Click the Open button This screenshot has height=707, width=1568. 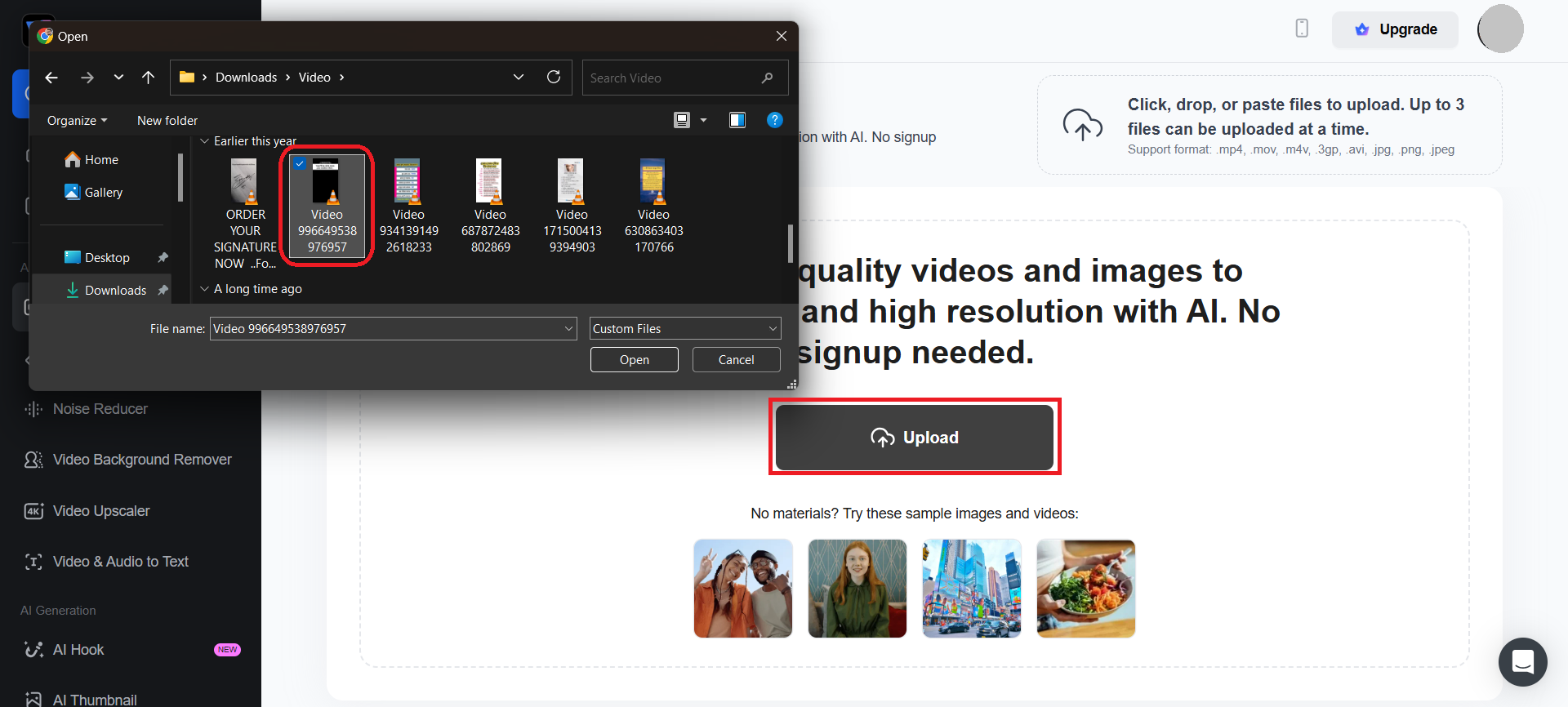pyautogui.click(x=634, y=359)
